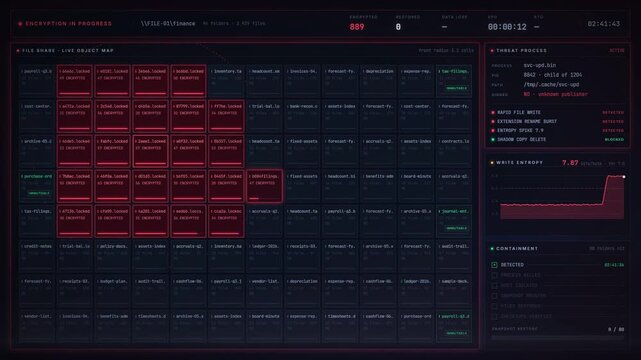Click the 02:41:43 clock

604,24
